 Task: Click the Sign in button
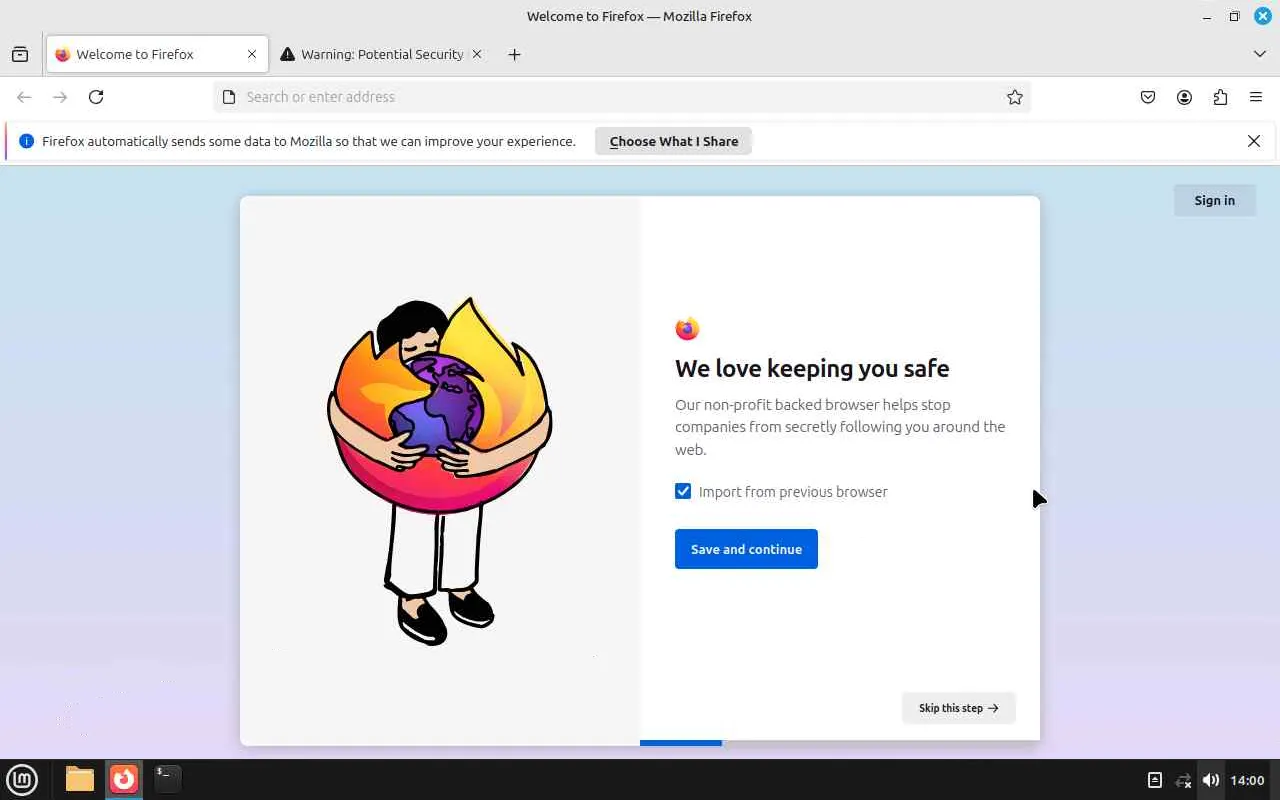(1214, 200)
